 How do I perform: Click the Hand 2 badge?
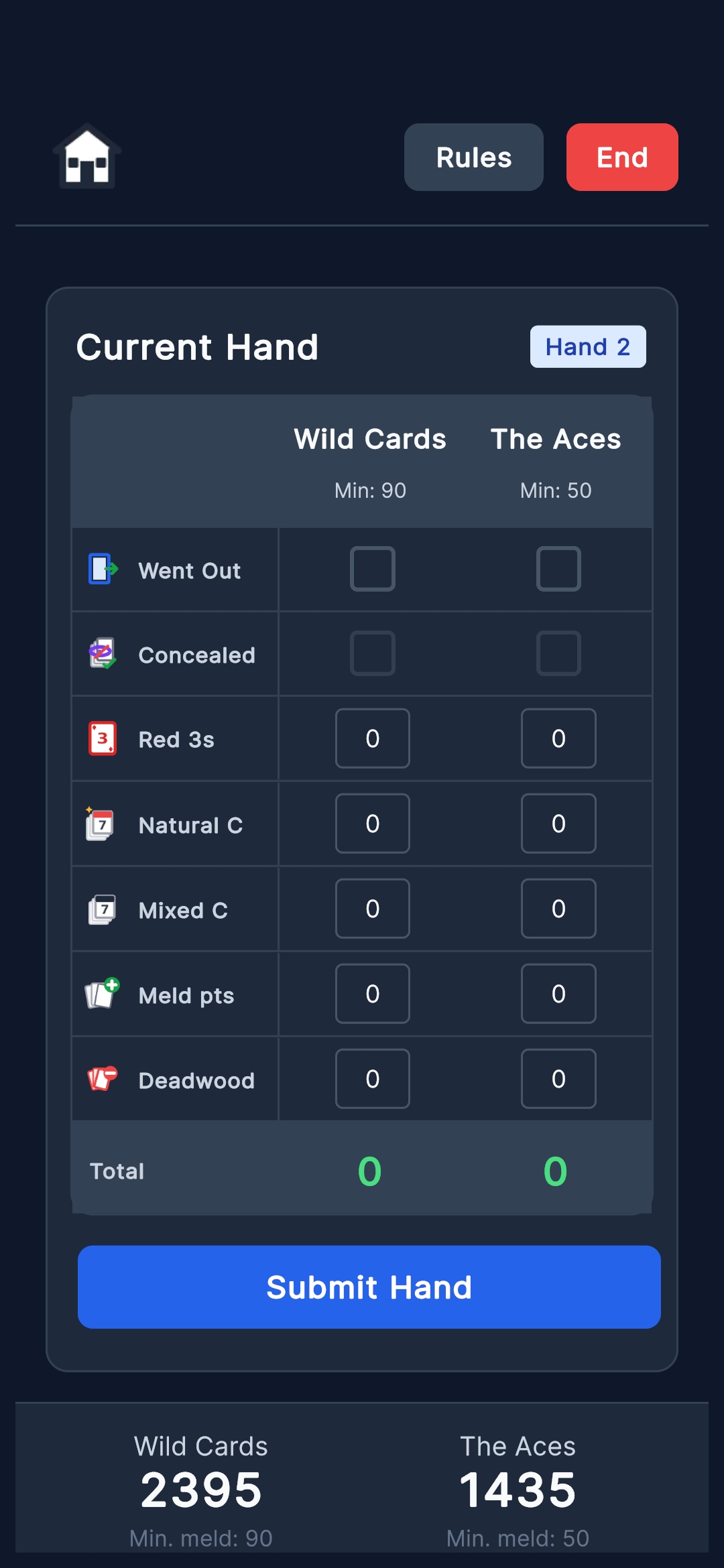point(588,347)
